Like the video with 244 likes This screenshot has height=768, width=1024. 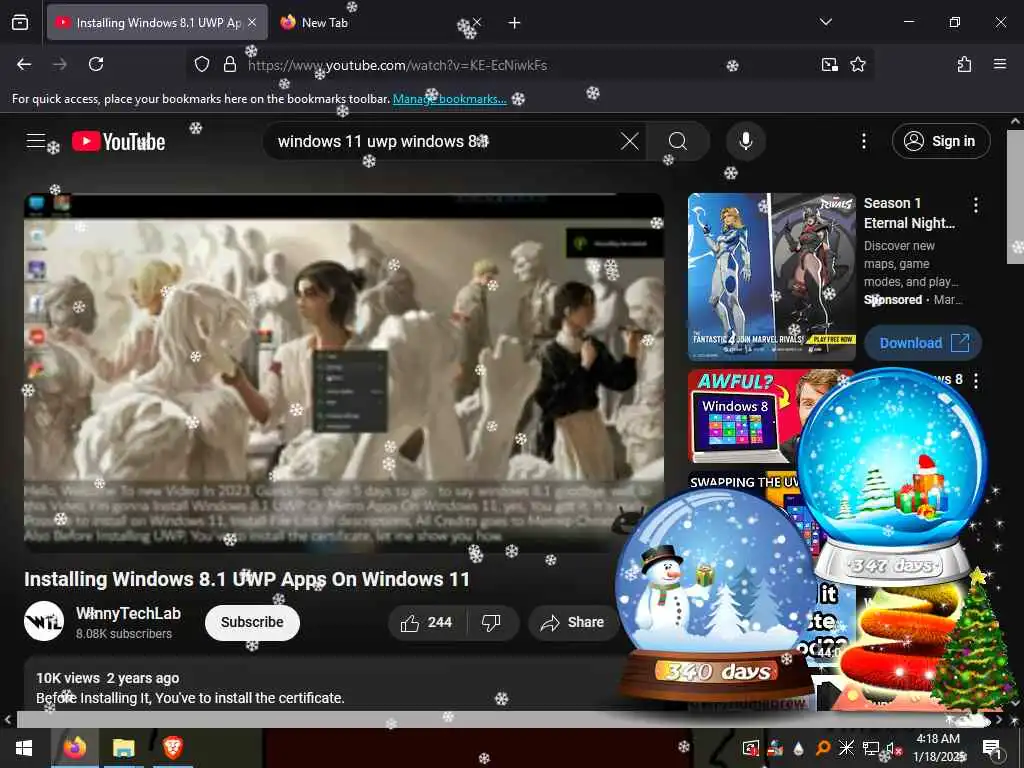pos(427,622)
